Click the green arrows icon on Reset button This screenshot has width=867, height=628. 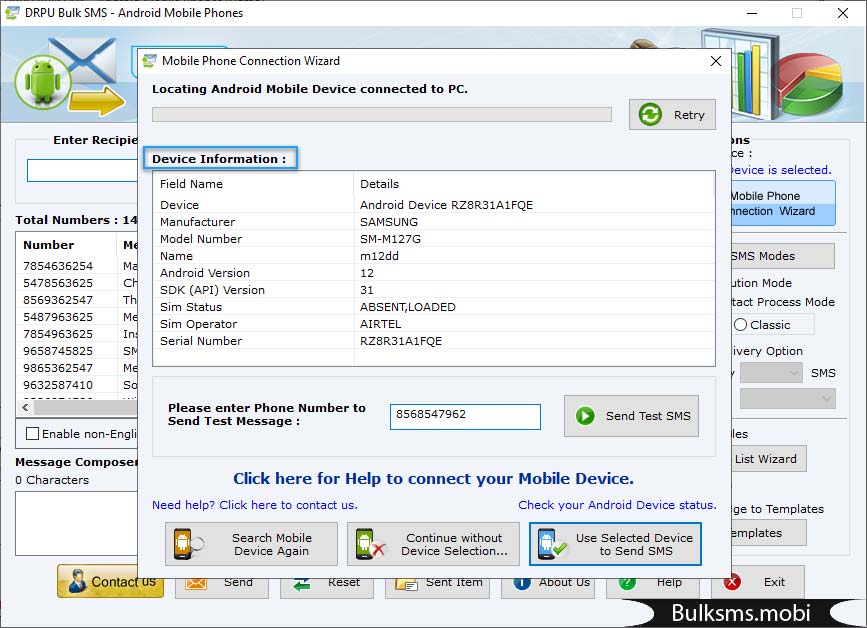click(x=302, y=584)
